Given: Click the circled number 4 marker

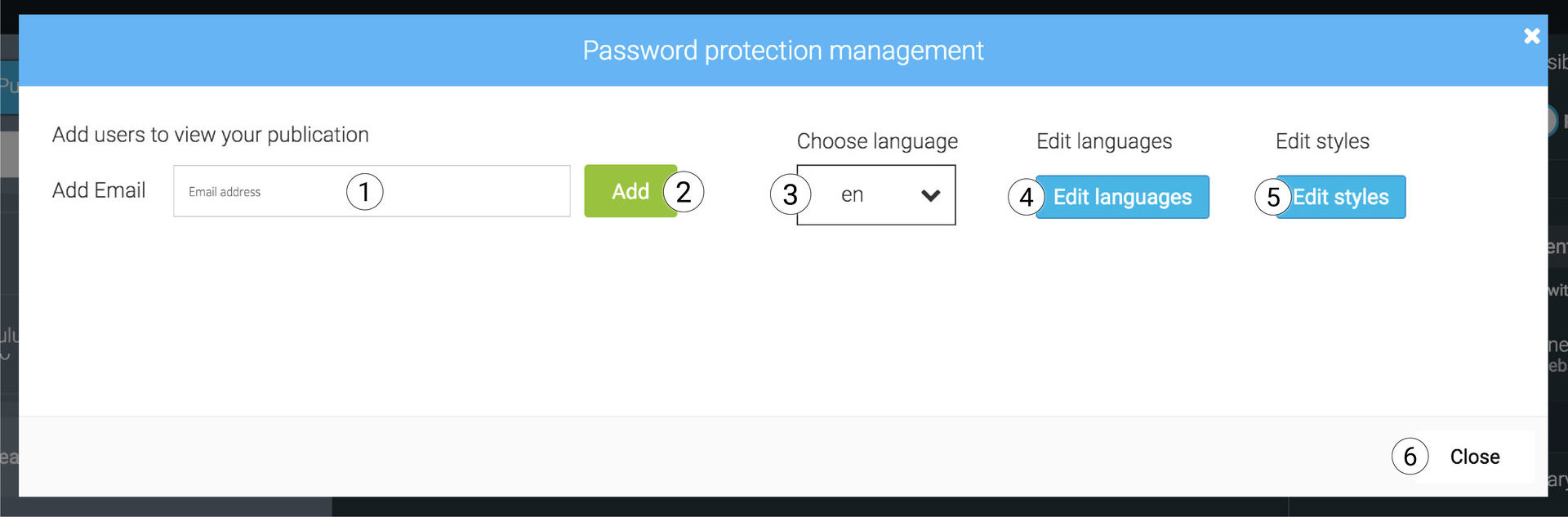Looking at the screenshot, I should 1026,197.
